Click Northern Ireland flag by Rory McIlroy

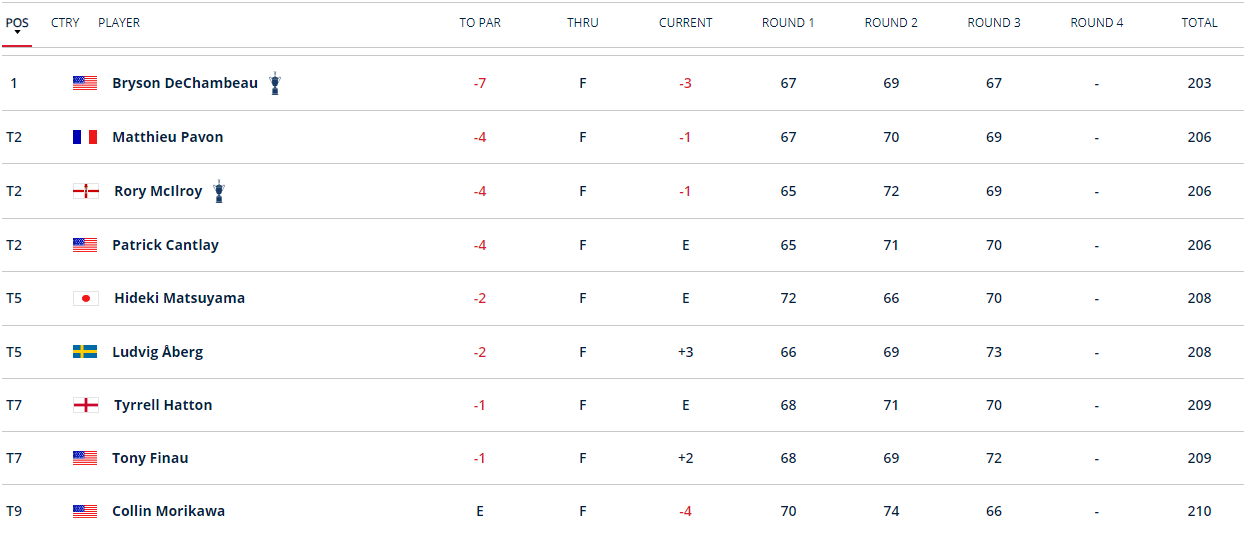86,191
